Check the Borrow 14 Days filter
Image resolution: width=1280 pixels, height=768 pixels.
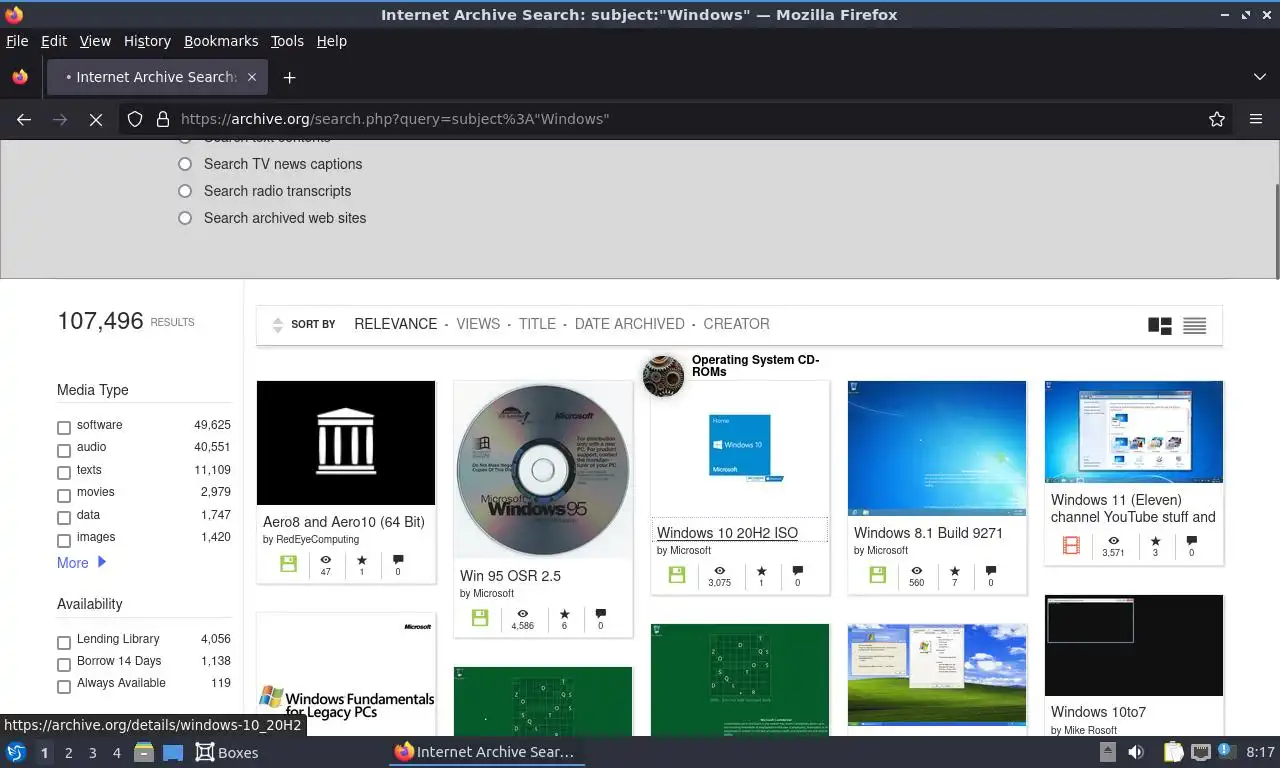coord(64,664)
